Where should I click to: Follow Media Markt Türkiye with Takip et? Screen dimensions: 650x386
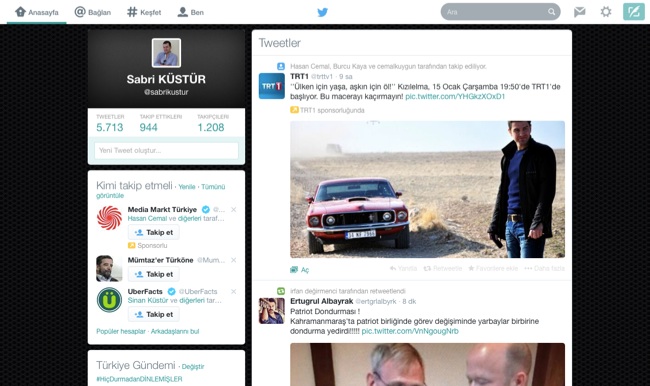(x=154, y=232)
